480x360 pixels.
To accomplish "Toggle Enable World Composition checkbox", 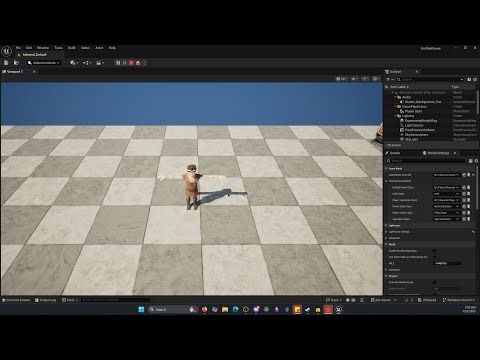I will pos(434,250).
